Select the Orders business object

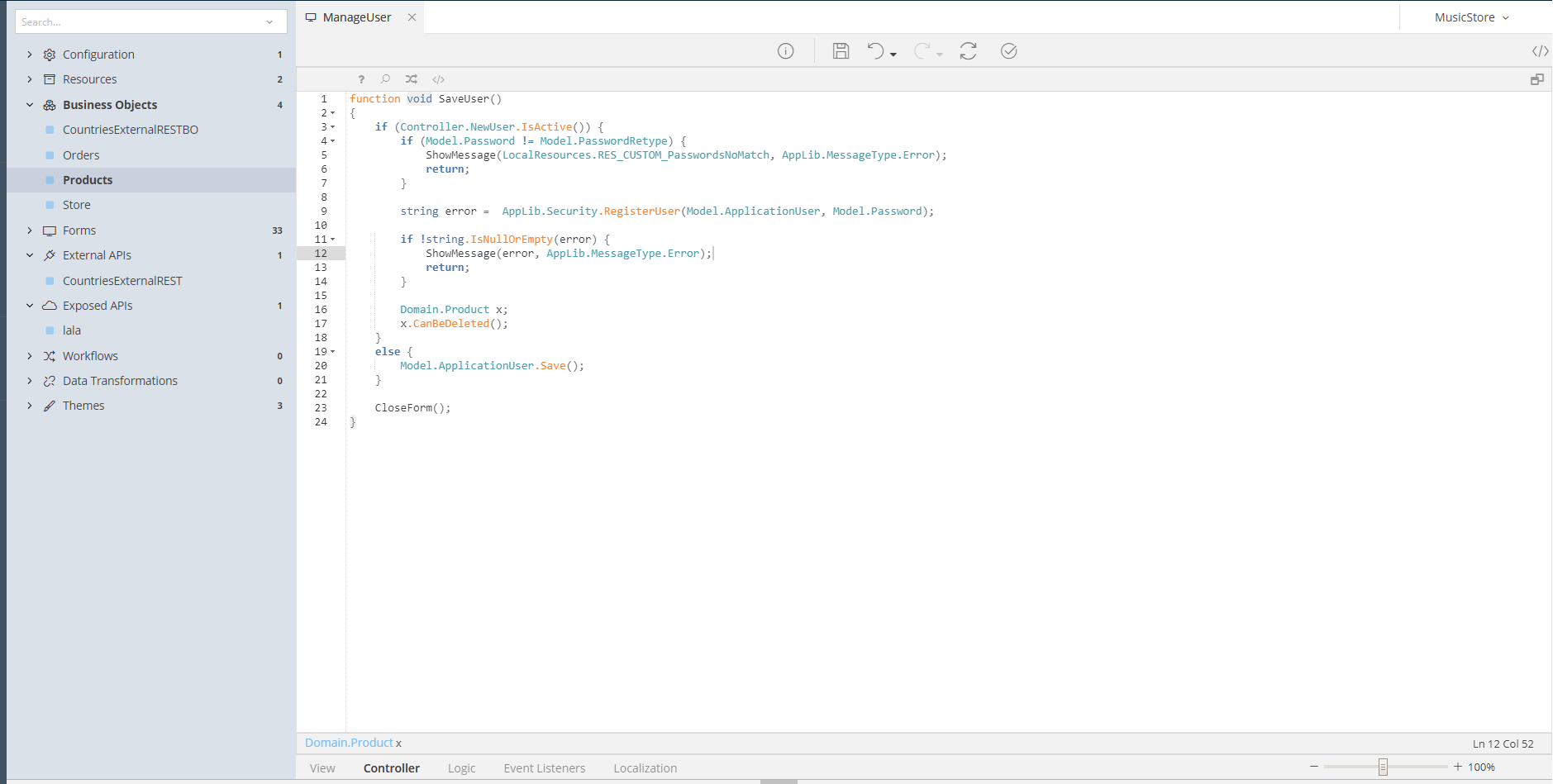81,155
